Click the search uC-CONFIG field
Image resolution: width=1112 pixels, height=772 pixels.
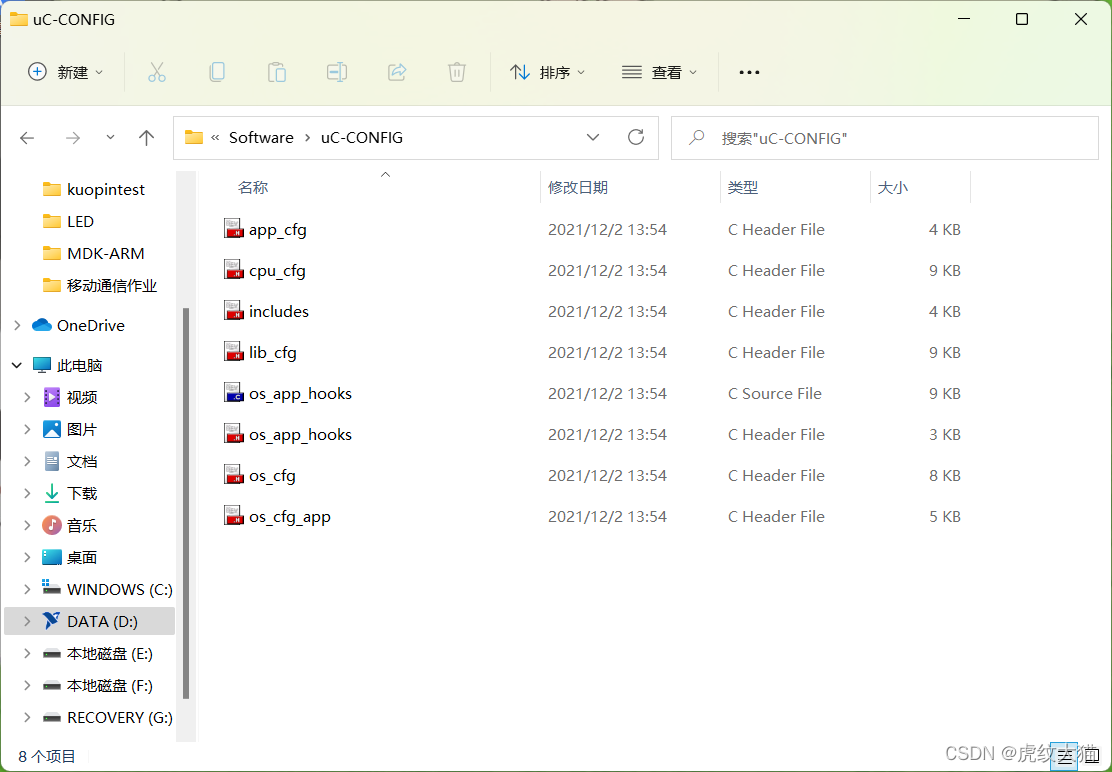(884, 138)
